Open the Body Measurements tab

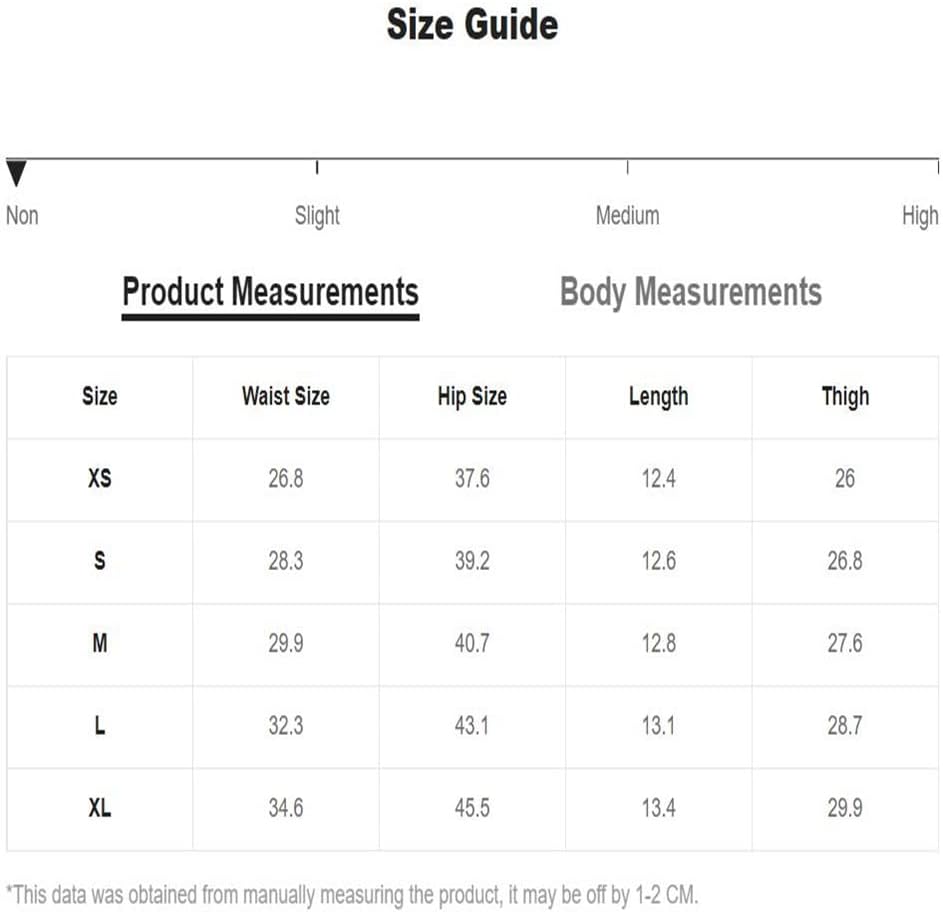coord(690,292)
